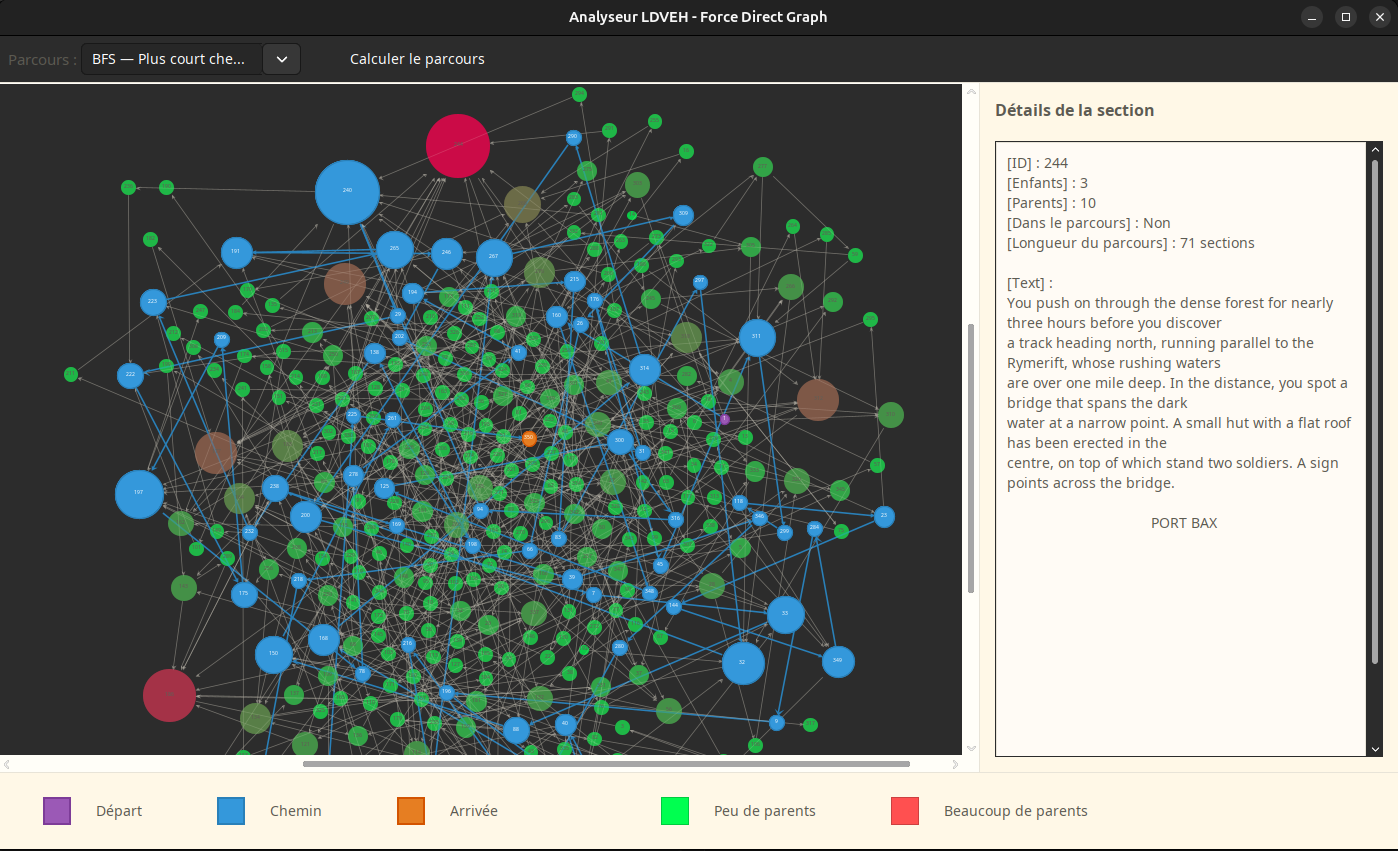Open the Parcours algorithm selector

(172, 59)
